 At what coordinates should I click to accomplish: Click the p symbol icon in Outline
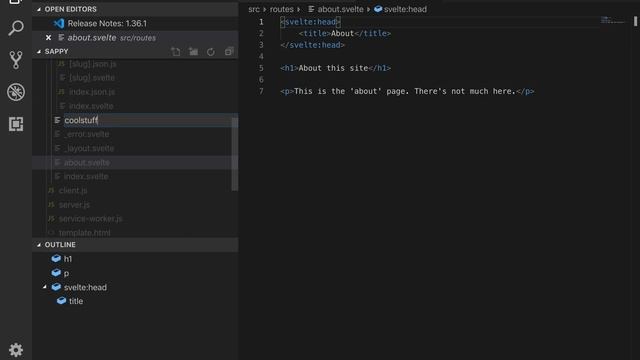pyautogui.click(x=56, y=272)
